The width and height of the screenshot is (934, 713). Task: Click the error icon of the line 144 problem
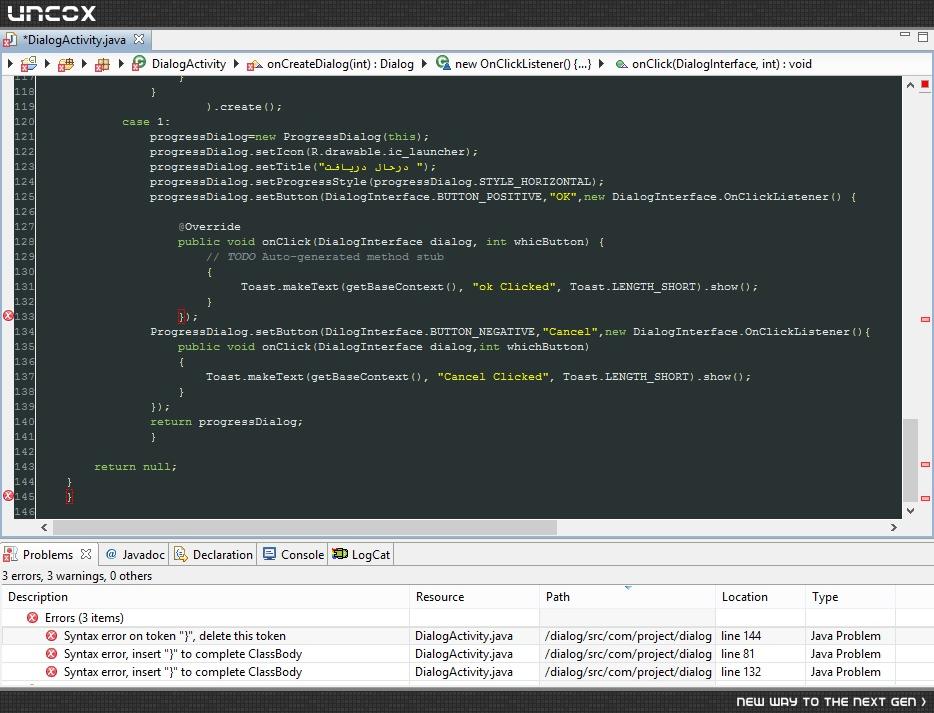[x=52, y=636]
